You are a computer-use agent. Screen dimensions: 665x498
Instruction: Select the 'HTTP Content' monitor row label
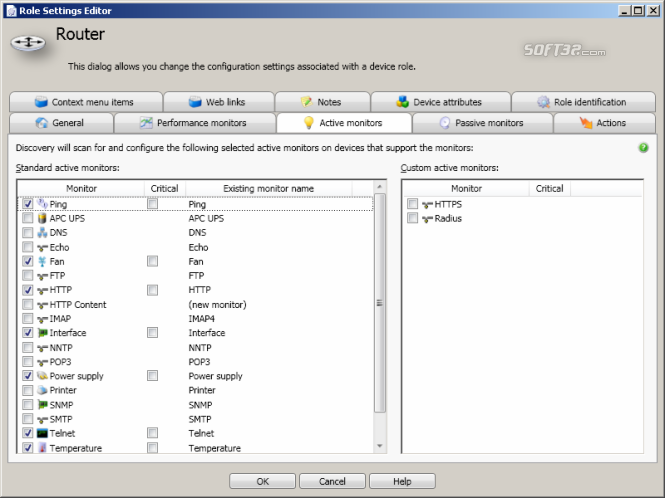click(78, 305)
